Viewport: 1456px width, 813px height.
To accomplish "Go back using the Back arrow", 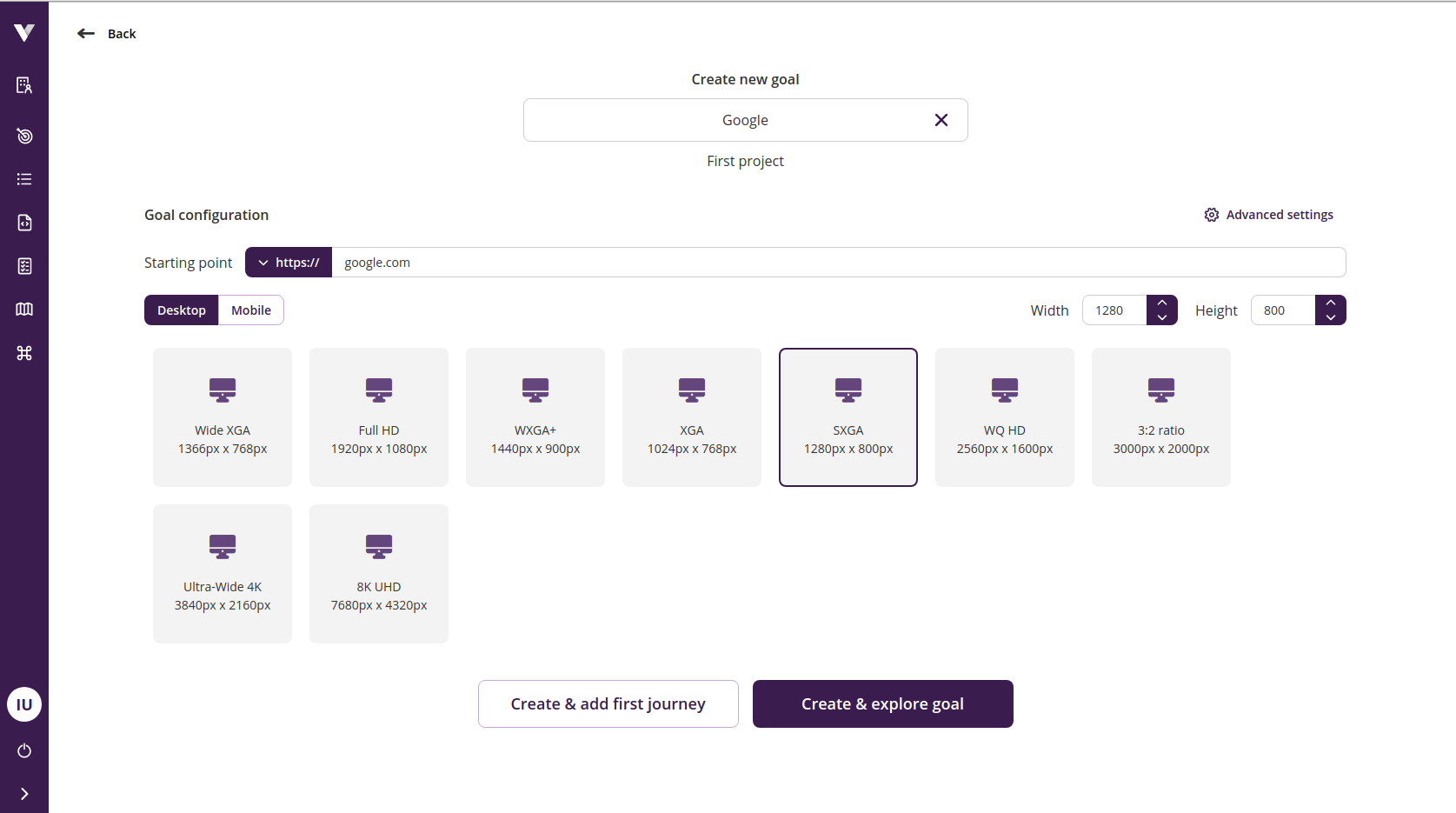I will [x=86, y=33].
